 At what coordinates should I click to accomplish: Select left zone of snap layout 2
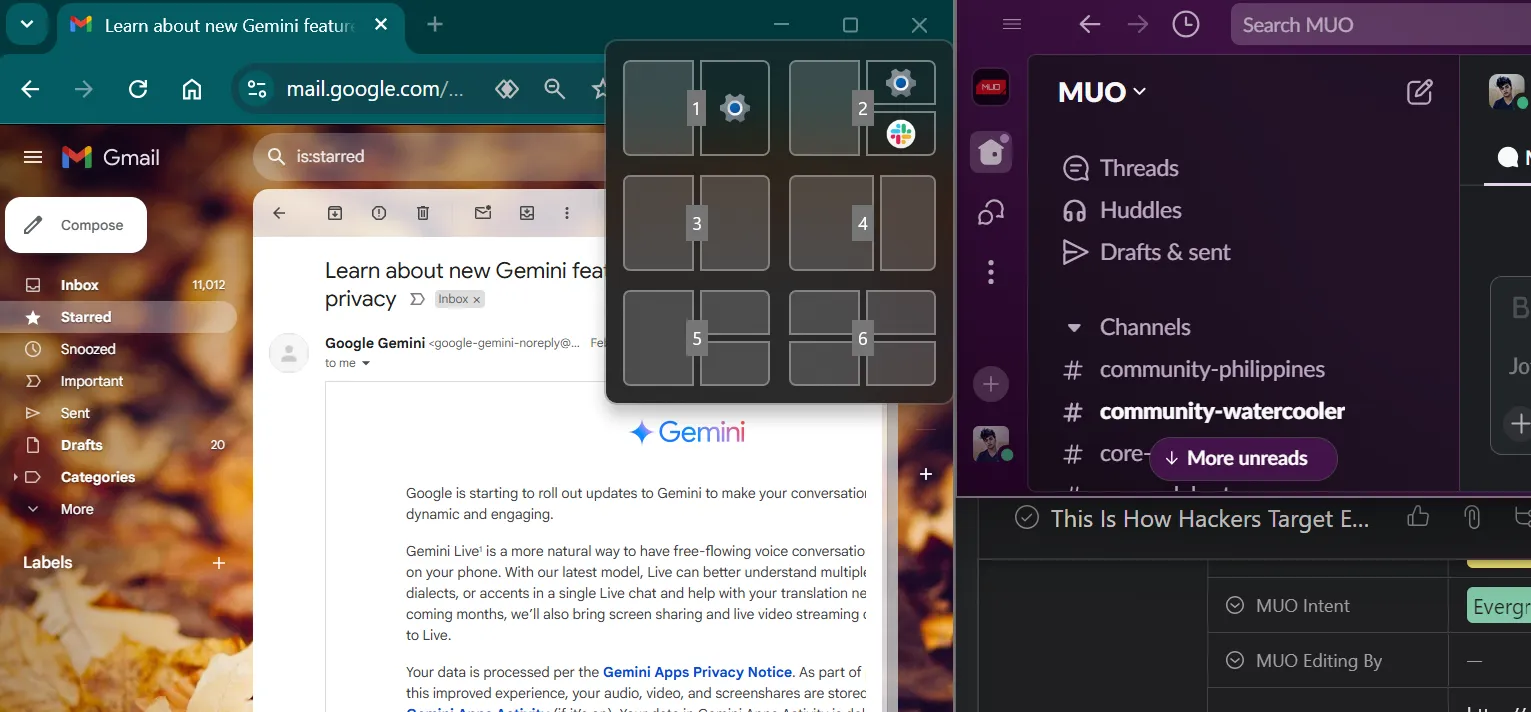click(824, 108)
